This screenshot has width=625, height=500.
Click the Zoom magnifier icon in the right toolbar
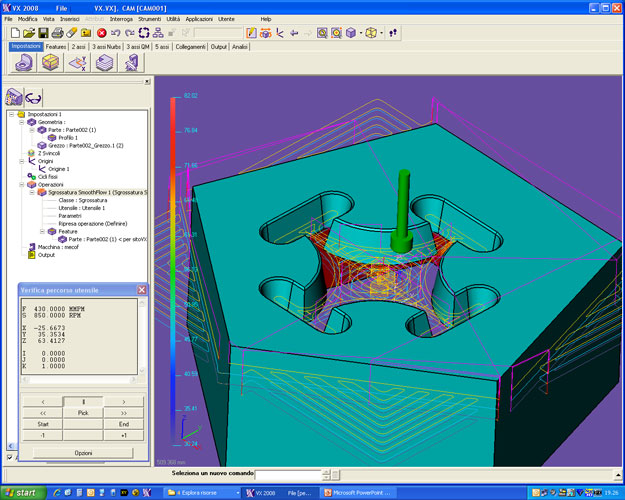pos(322,33)
